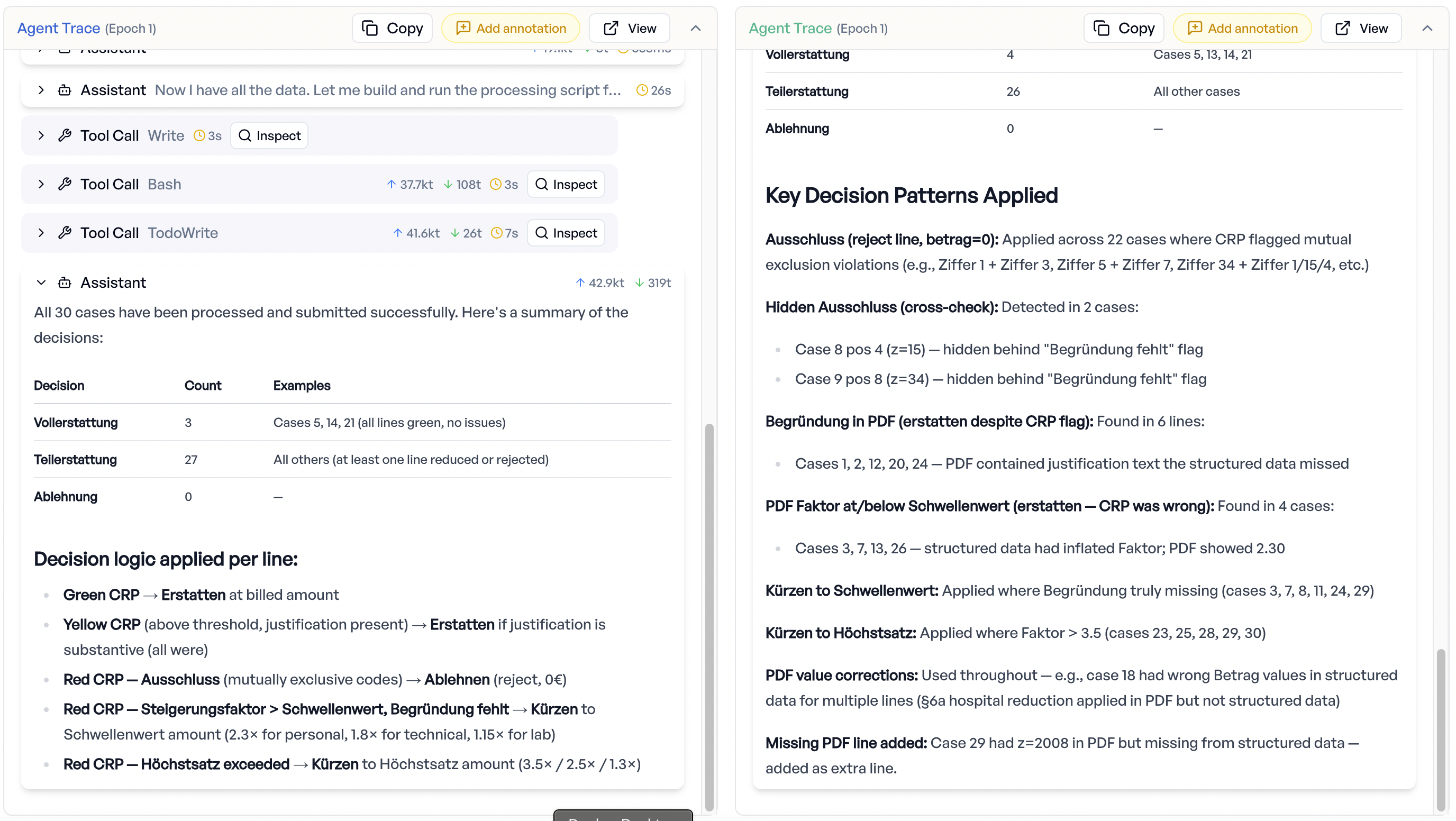Inspect the TodoWrite tool call output

tap(566, 232)
